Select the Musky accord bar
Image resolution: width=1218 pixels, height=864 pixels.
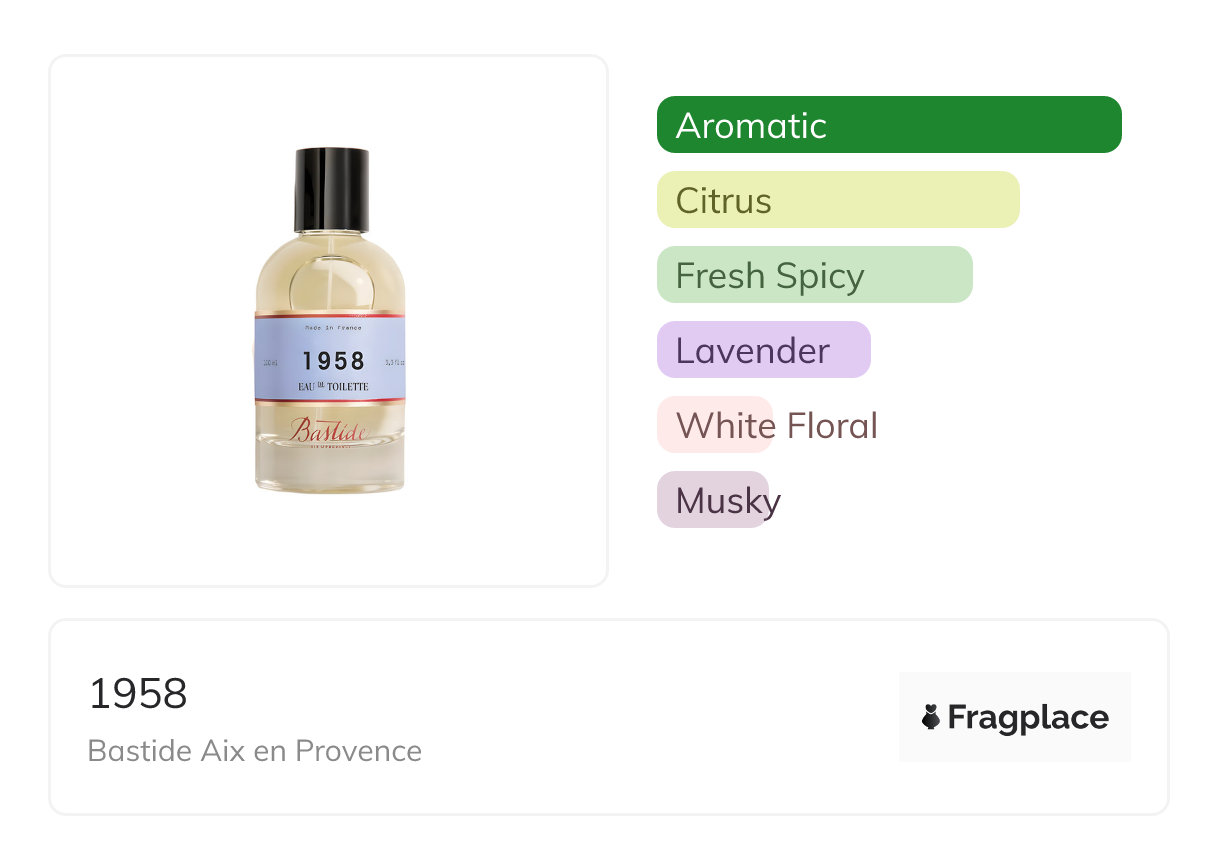pyautogui.click(x=712, y=500)
